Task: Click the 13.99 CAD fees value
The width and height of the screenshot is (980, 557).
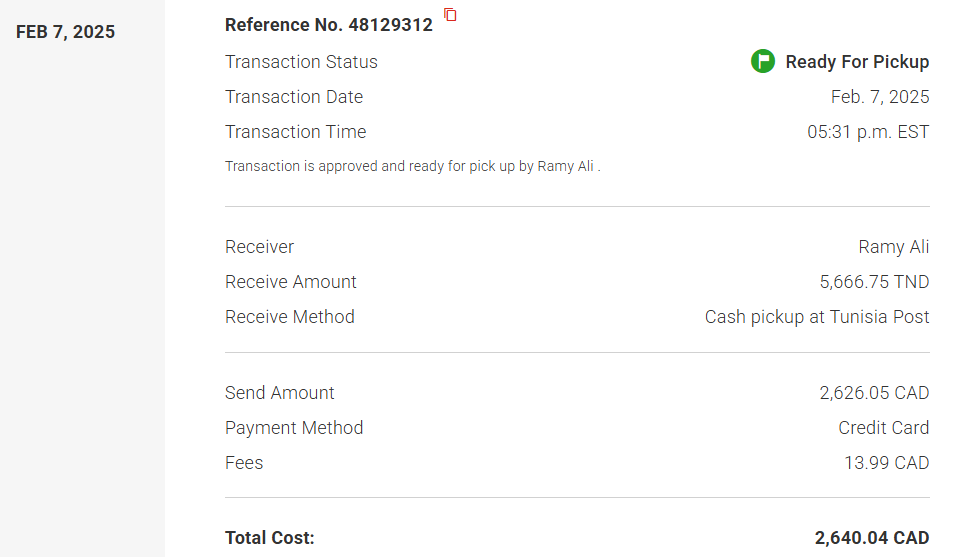Action: pos(886,463)
